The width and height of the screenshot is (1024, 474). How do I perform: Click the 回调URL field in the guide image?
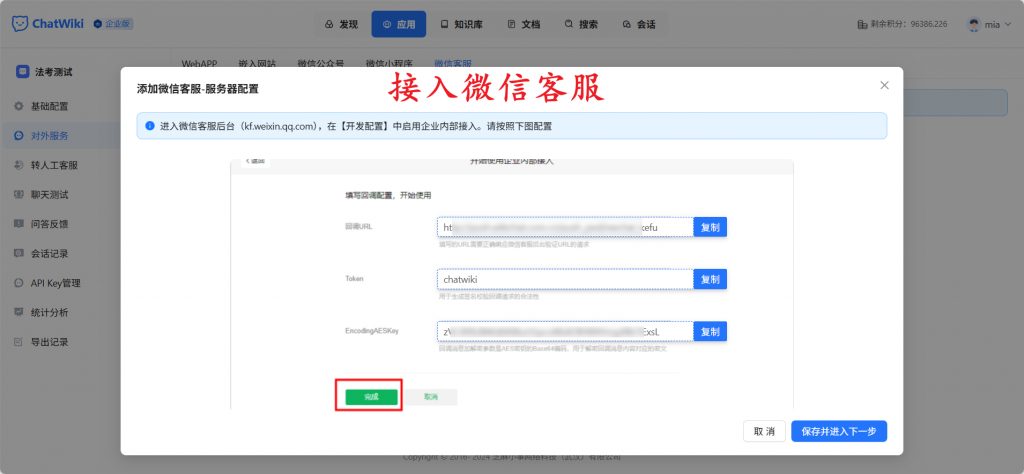point(565,227)
